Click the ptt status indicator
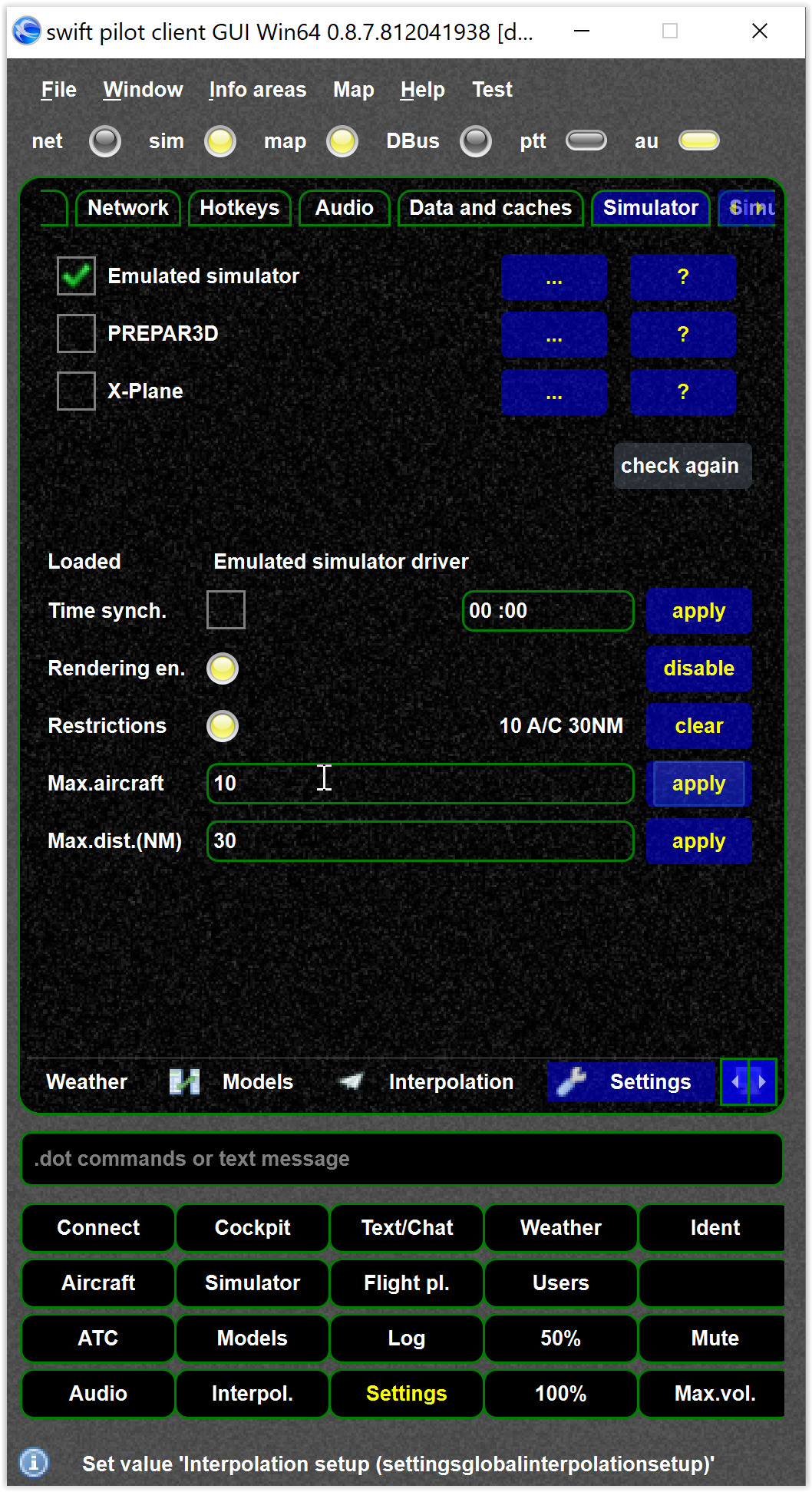The image size is (812, 1492). tap(586, 140)
